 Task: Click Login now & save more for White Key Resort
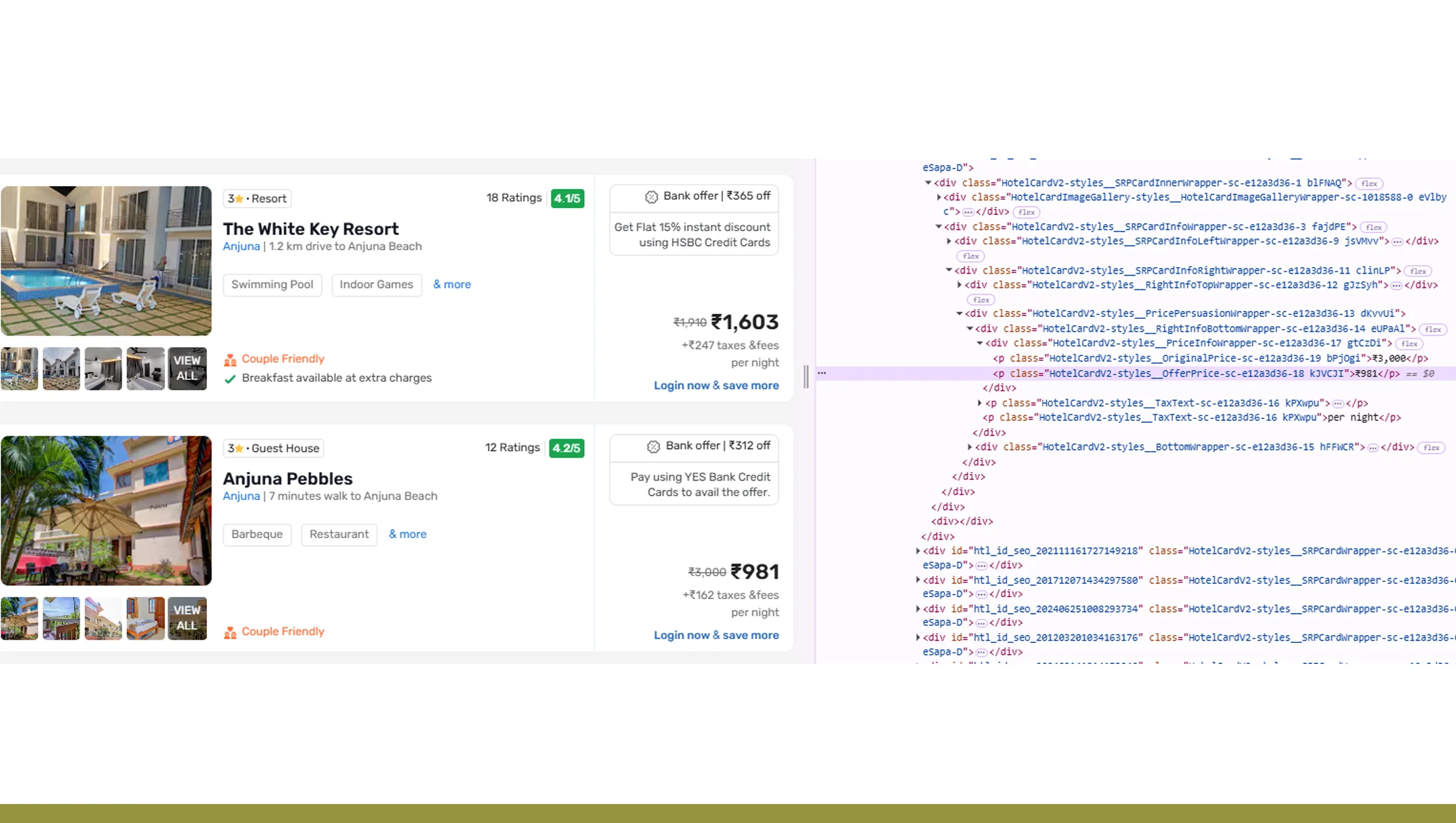pyautogui.click(x=716, y=386)
